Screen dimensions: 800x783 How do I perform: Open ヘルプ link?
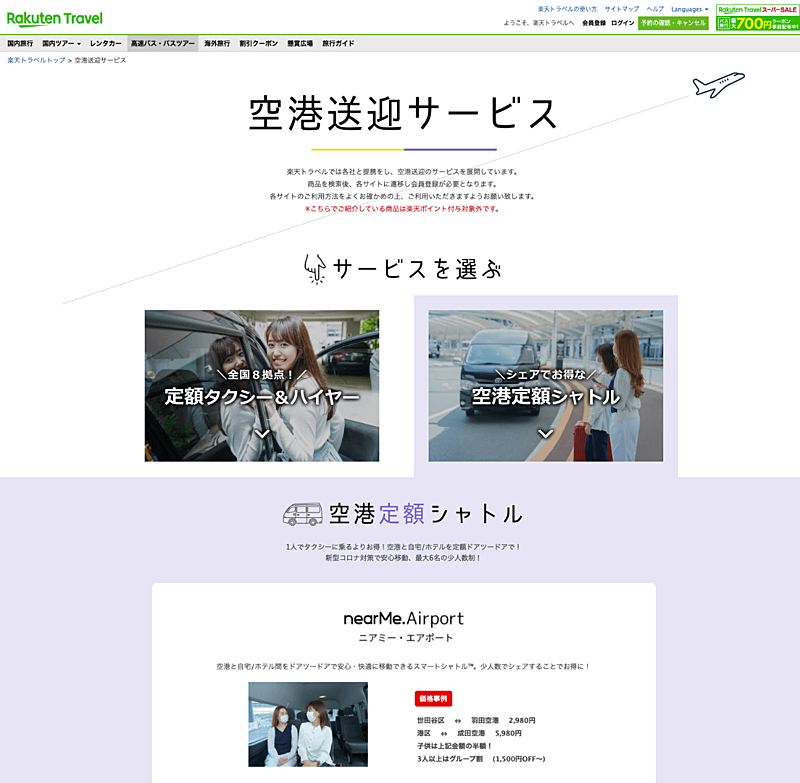pos(655,9)
